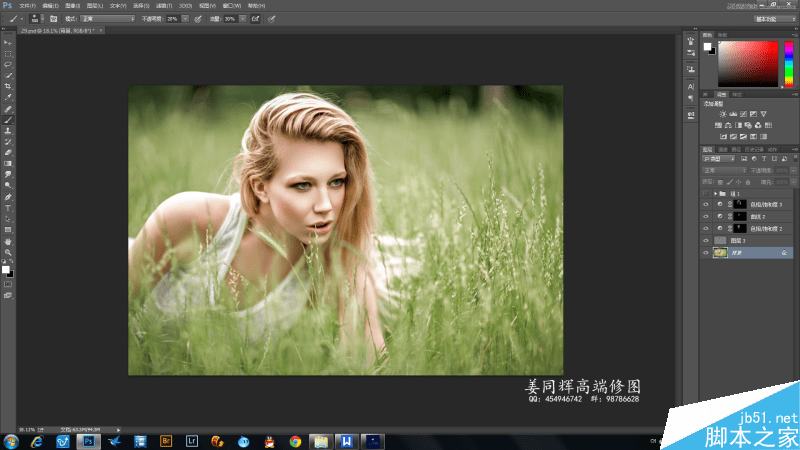Pick a color in the color picker field
The width and height of the screenshot is (800, 450).
748,63
